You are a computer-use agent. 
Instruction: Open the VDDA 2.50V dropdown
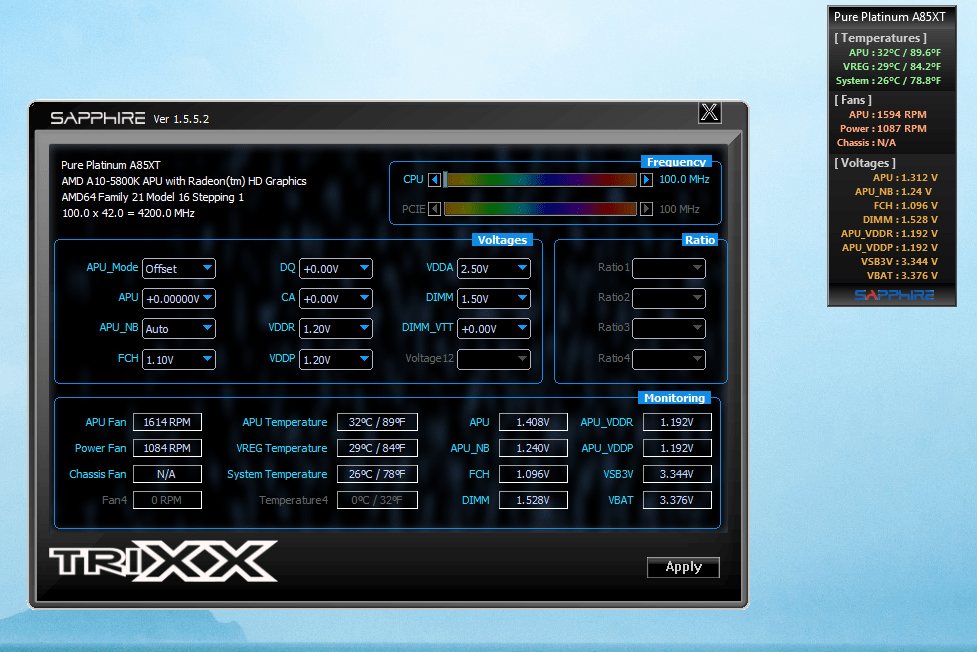coord(493,269)
